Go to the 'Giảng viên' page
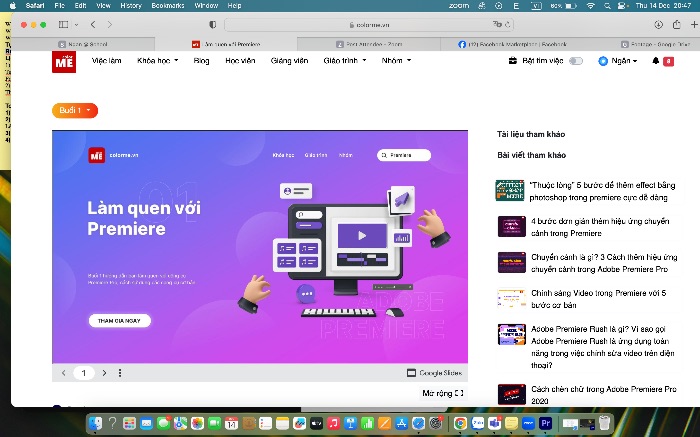 [x=289, y=60]
